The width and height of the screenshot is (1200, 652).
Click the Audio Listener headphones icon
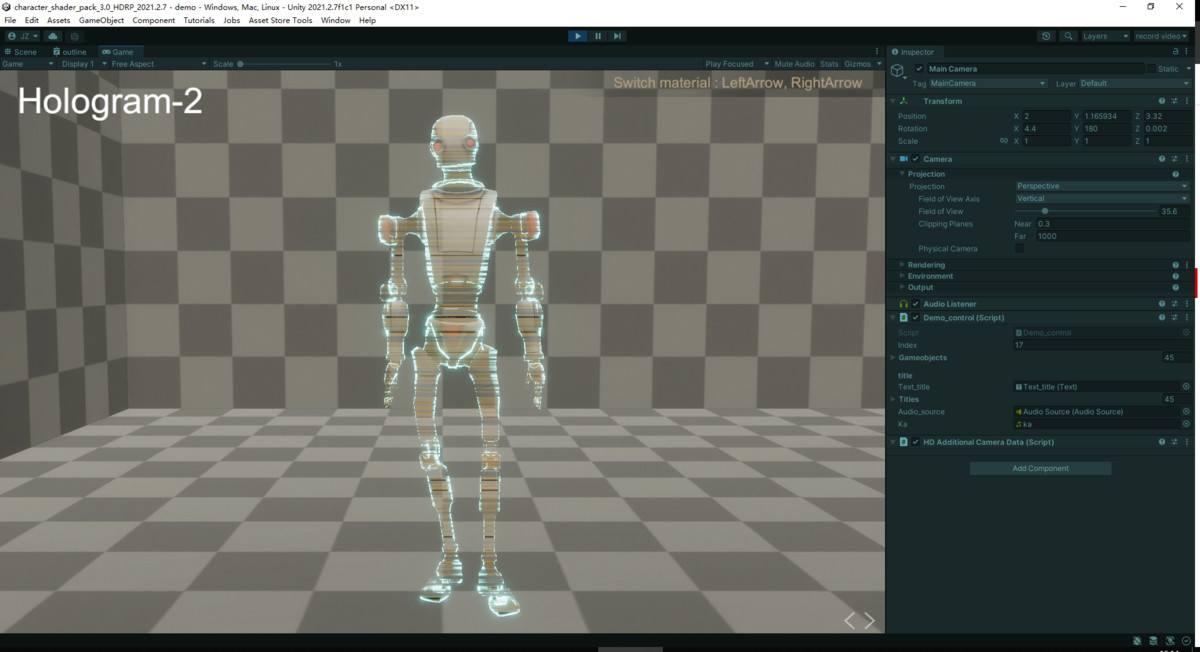point(903,303)
